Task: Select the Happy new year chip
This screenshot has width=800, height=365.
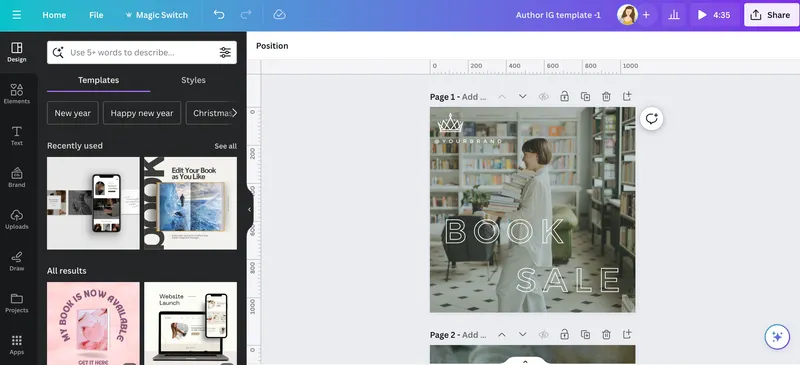Action: tap(142, 113)
